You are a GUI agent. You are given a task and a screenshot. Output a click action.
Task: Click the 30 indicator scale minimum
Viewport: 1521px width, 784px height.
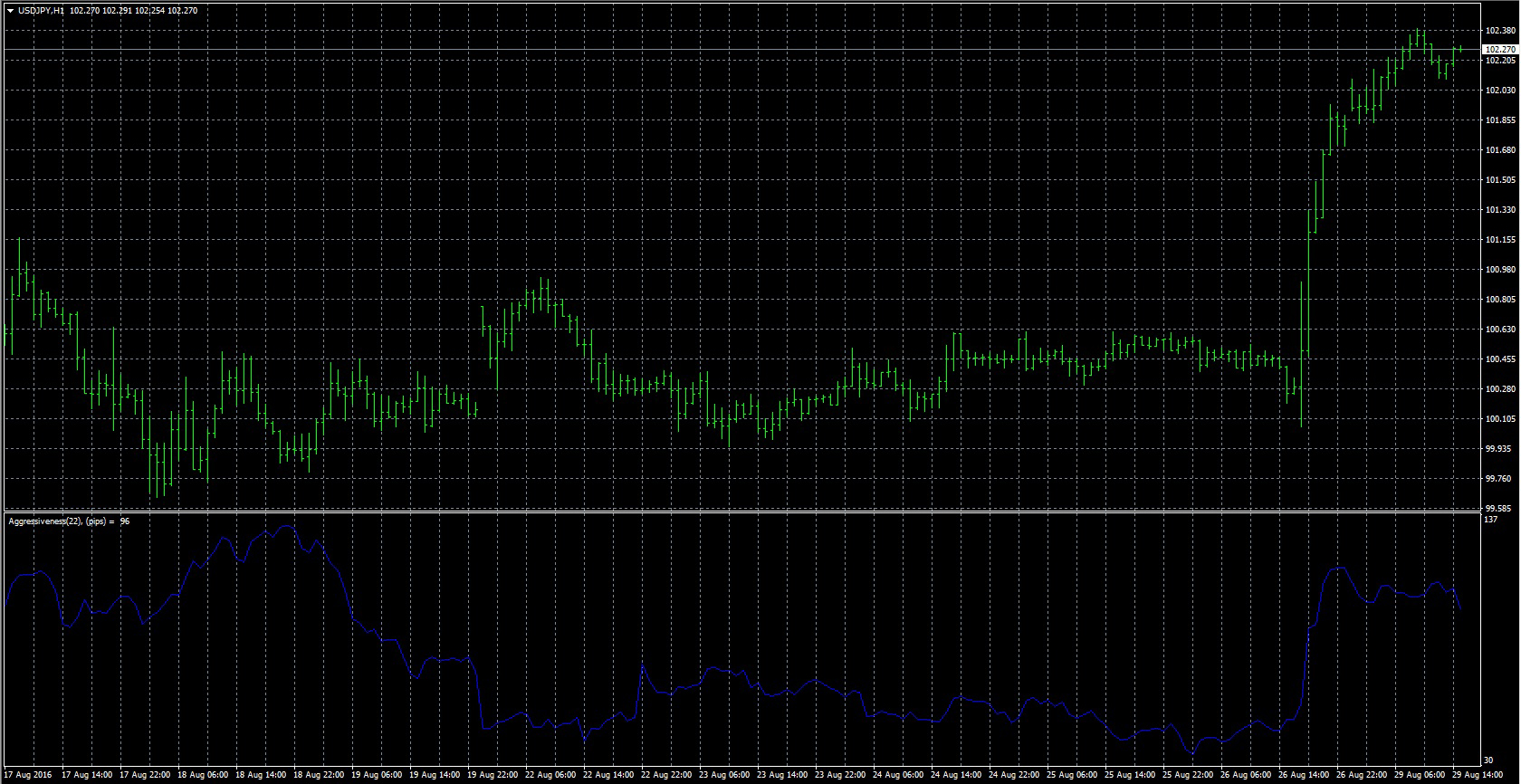1489,760
